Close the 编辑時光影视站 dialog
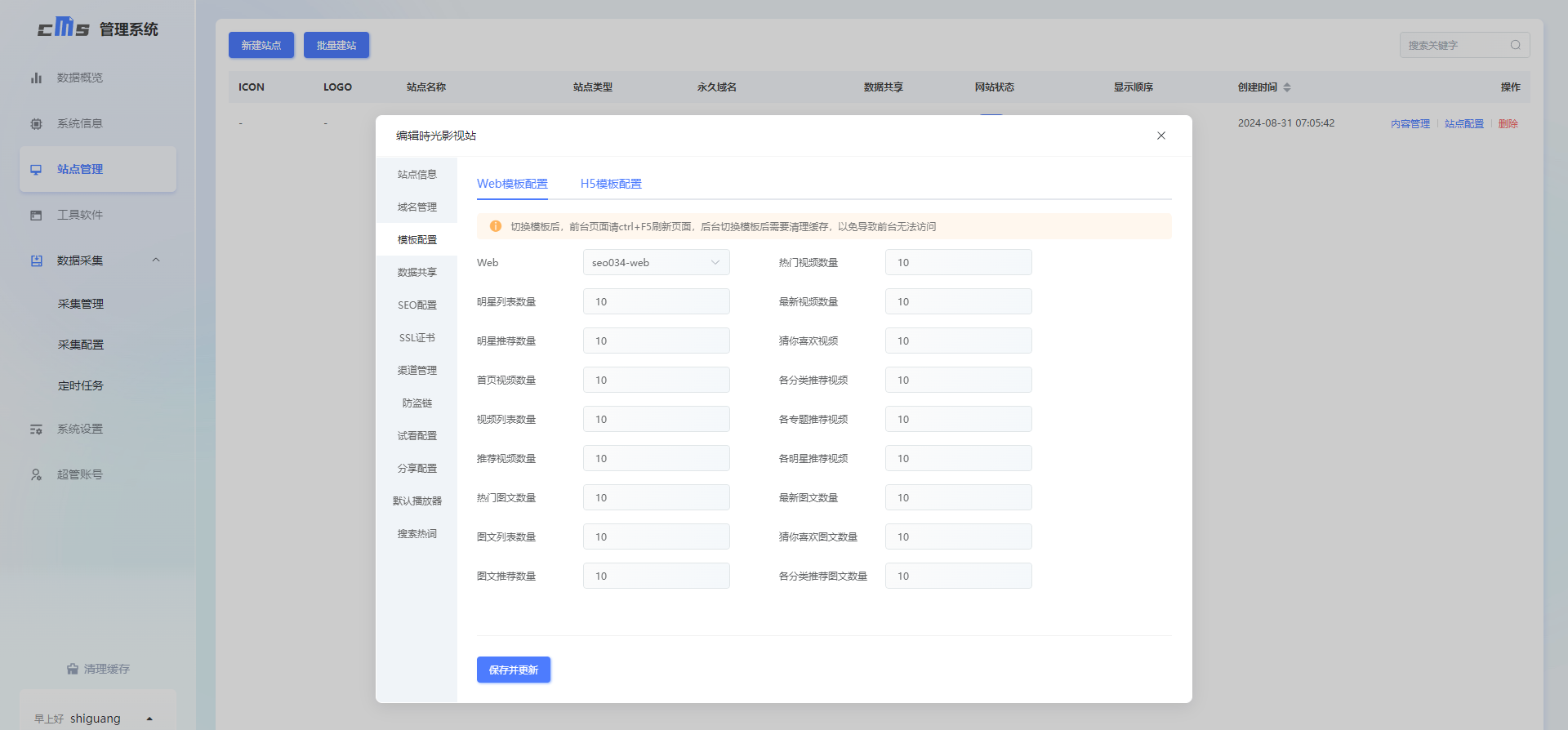The image size is (1568, 730). [x=1161, y=136]
